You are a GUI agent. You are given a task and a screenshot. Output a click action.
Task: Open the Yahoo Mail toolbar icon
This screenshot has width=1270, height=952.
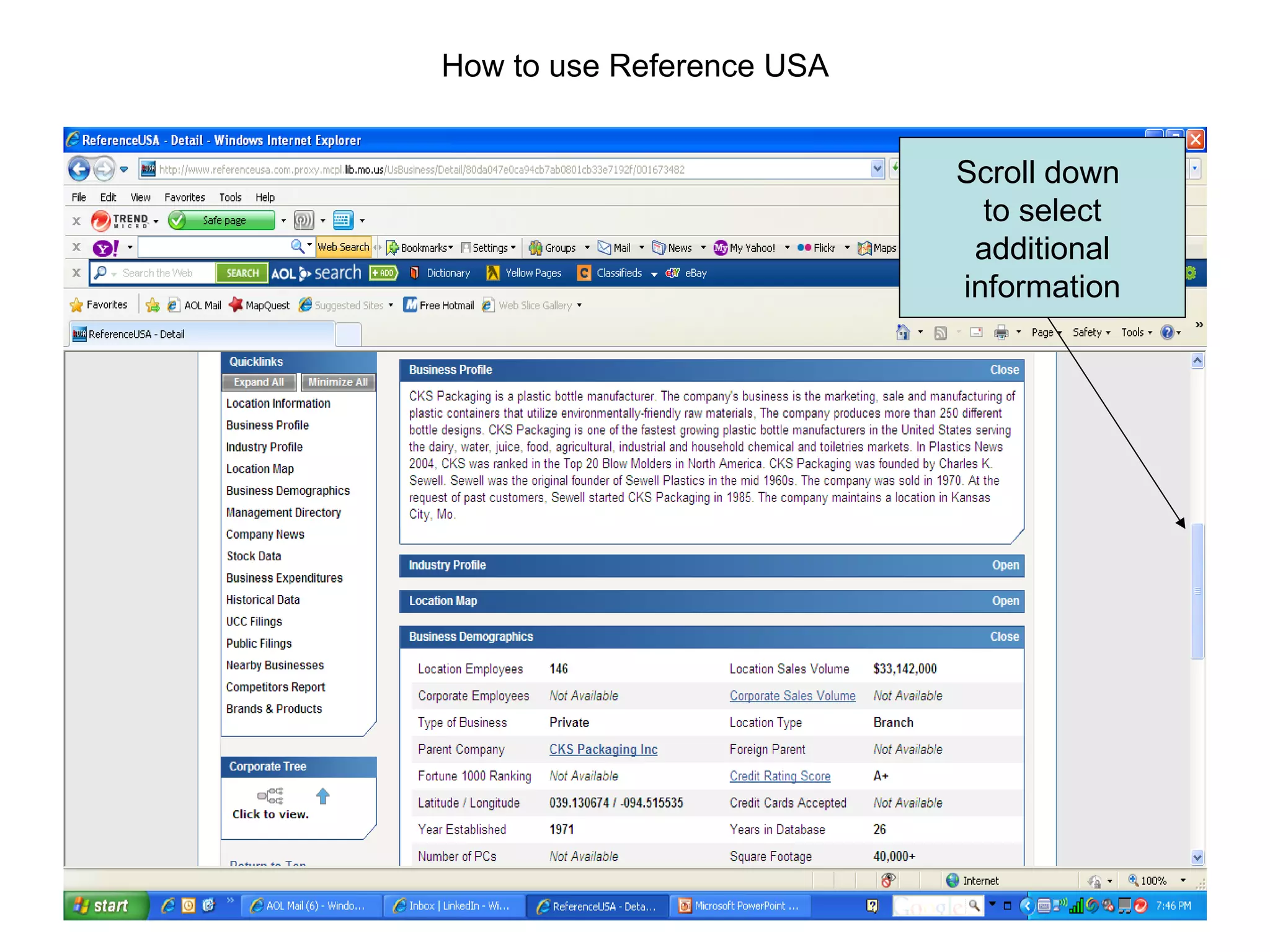click(x=604, y=248)
